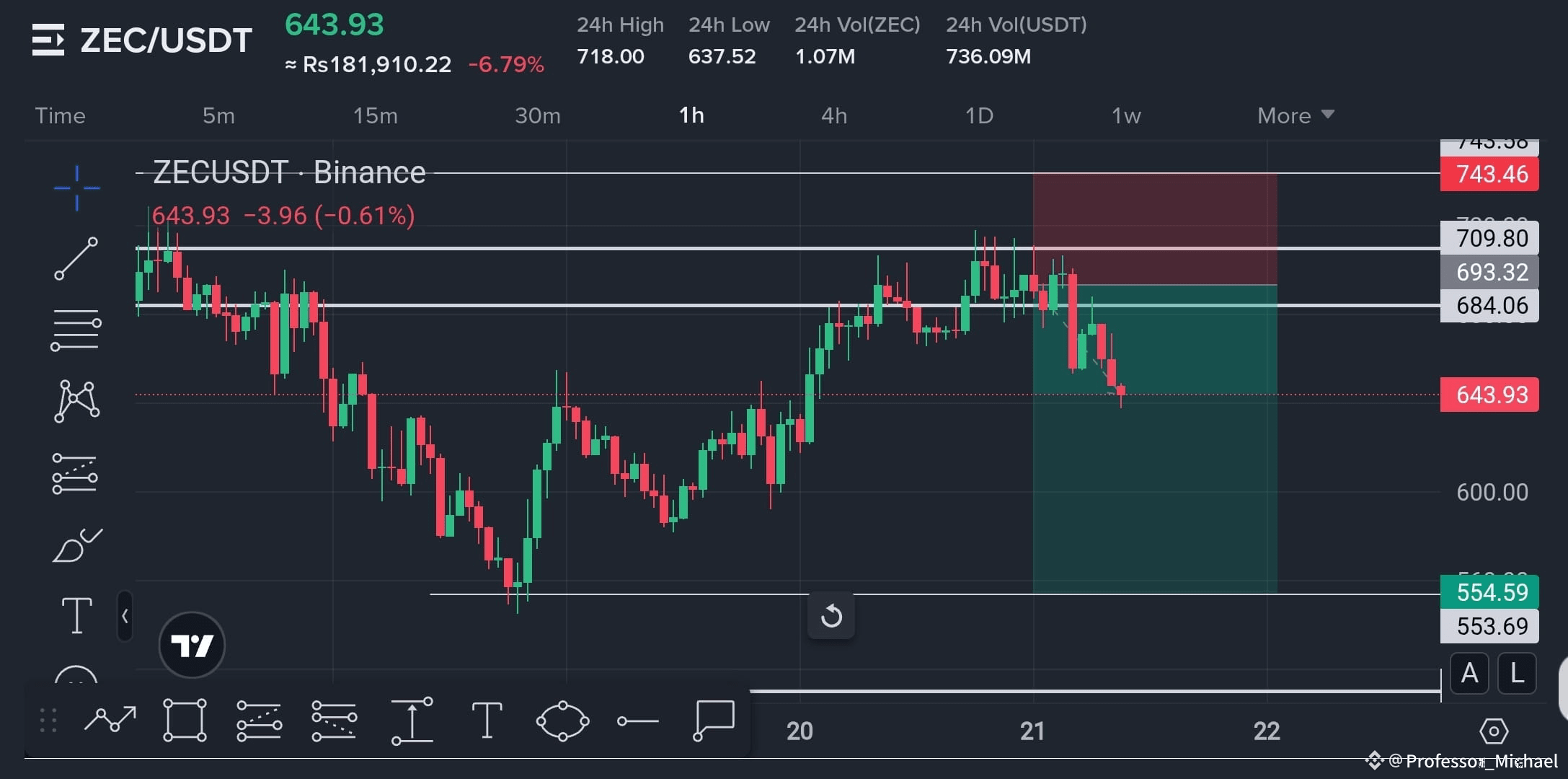Click the ZECUSDT · Binance chart title
The height and width of the screenshot is (779, 1568).
click(x=289, y=172)
